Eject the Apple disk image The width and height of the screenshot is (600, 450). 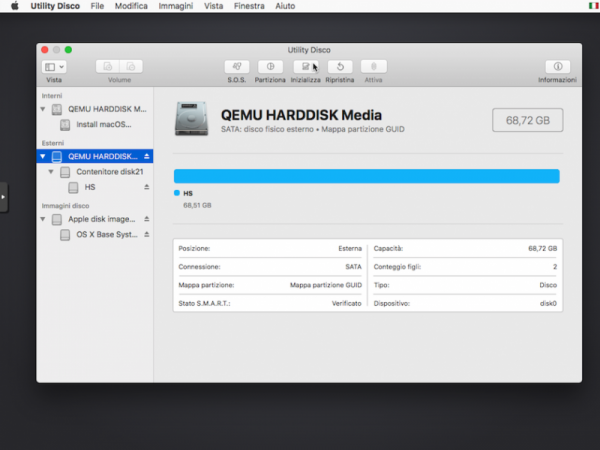pyautogui.click(x=147, y=219)
